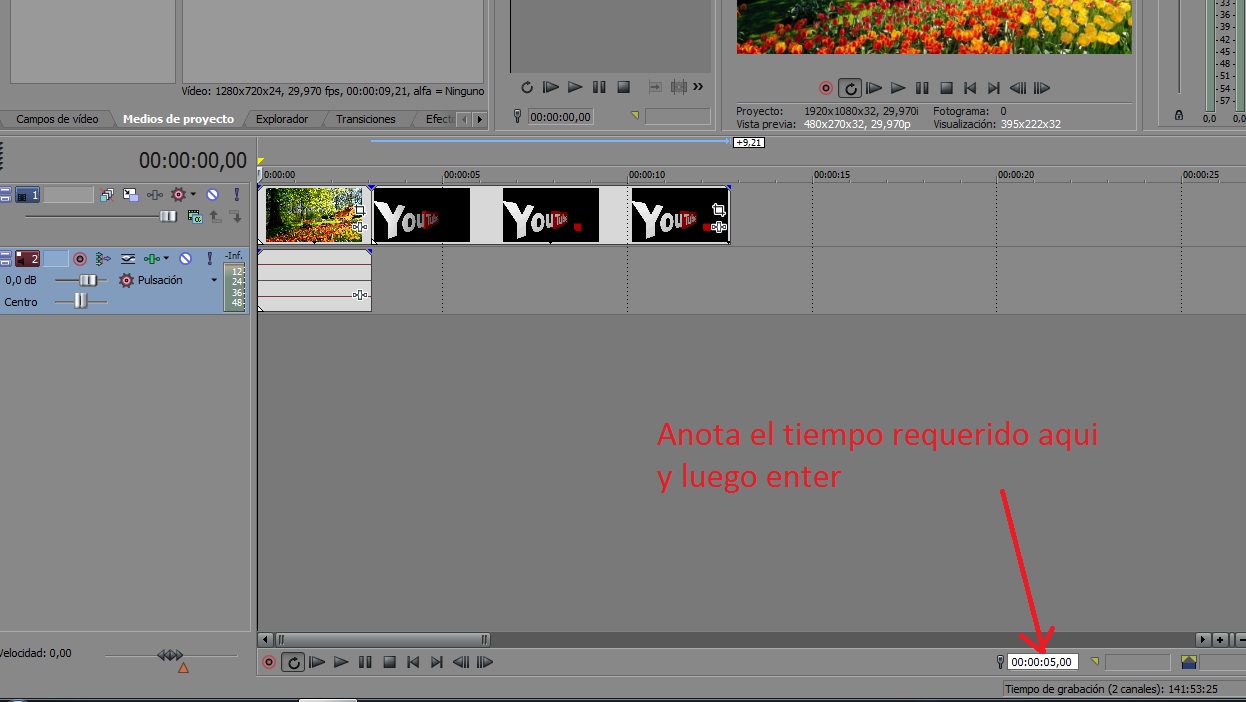Click Record in the preview window transport

click(x=826, y=88)
